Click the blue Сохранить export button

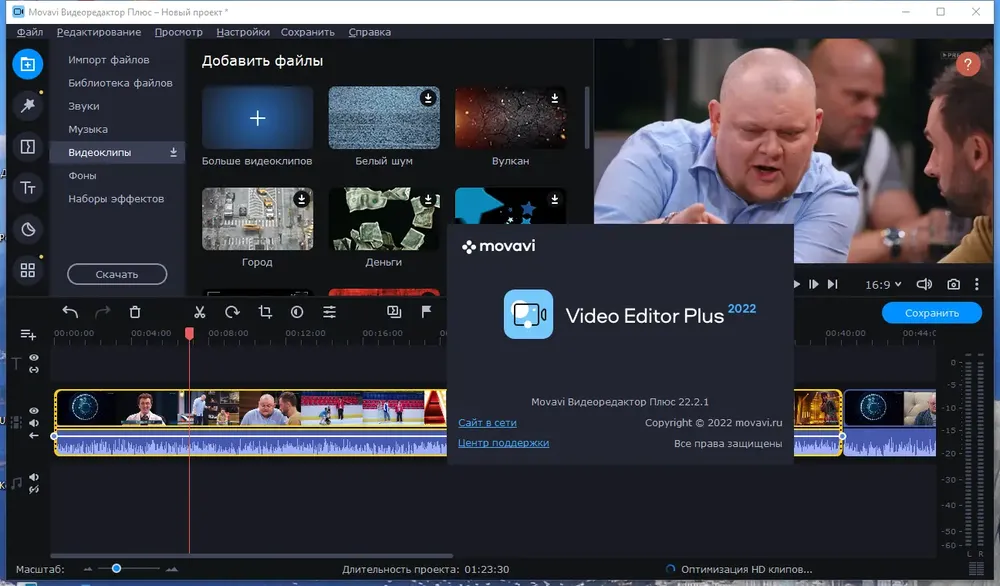931,312
